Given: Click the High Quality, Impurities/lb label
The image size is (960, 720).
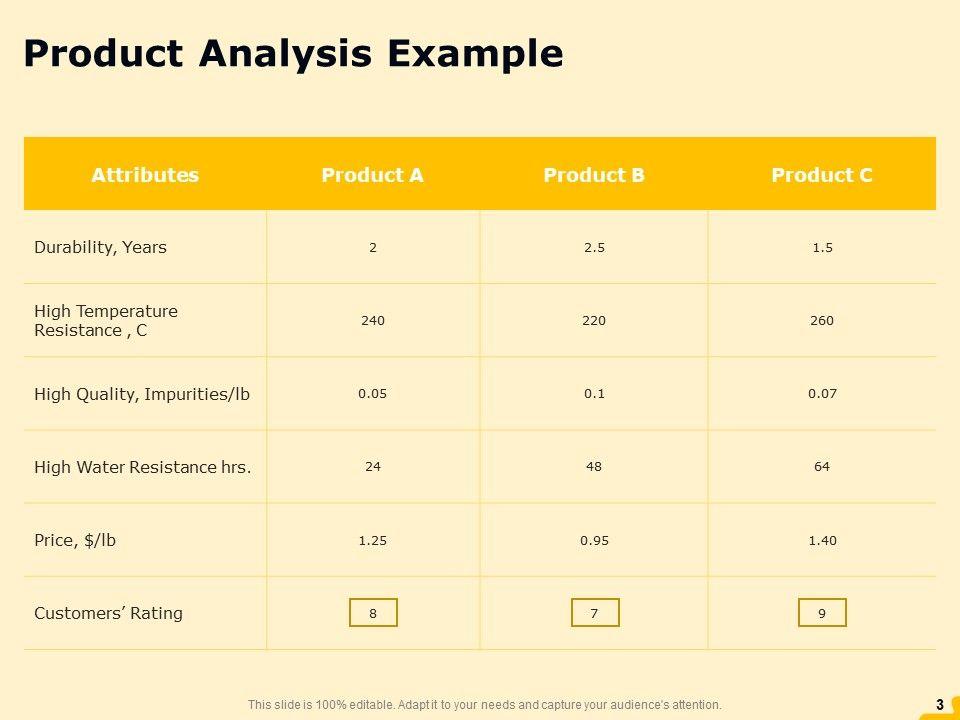Looking at the screenshot, I should point(142,394).
